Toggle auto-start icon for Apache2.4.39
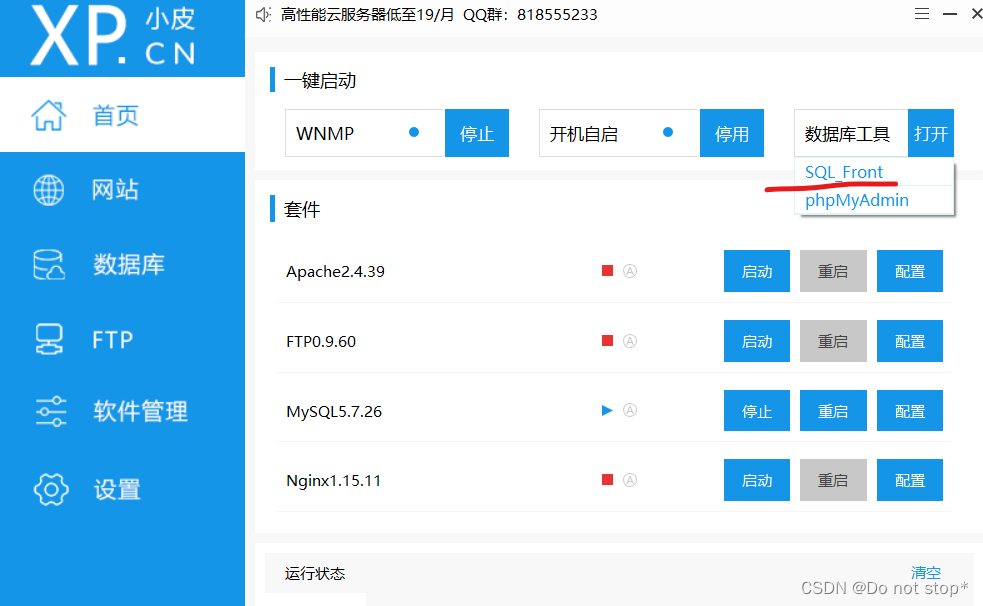 point(630,271)
